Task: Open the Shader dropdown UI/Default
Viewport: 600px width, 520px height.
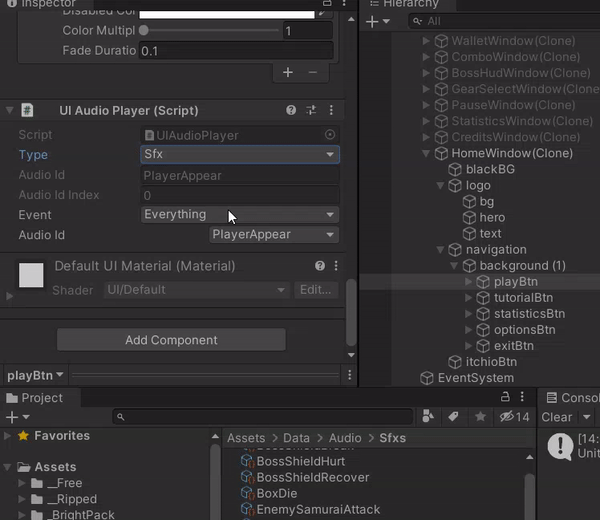Action: pos(196,290)
